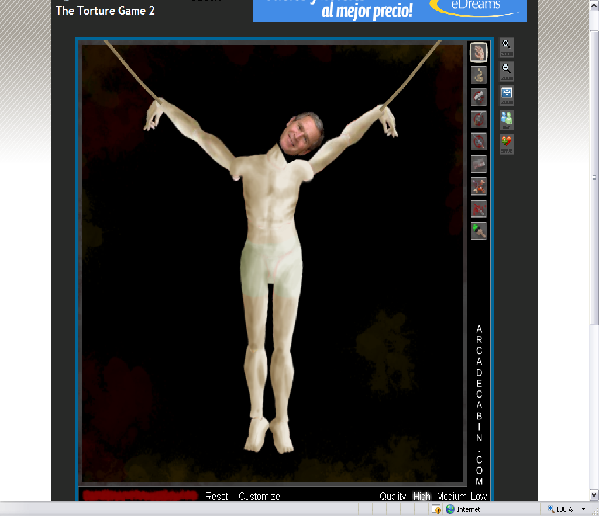Select the gray sixth tool in toolbar
Image resolution: width=604 pixels, height=521 pixels.
(x=479, y=164)
